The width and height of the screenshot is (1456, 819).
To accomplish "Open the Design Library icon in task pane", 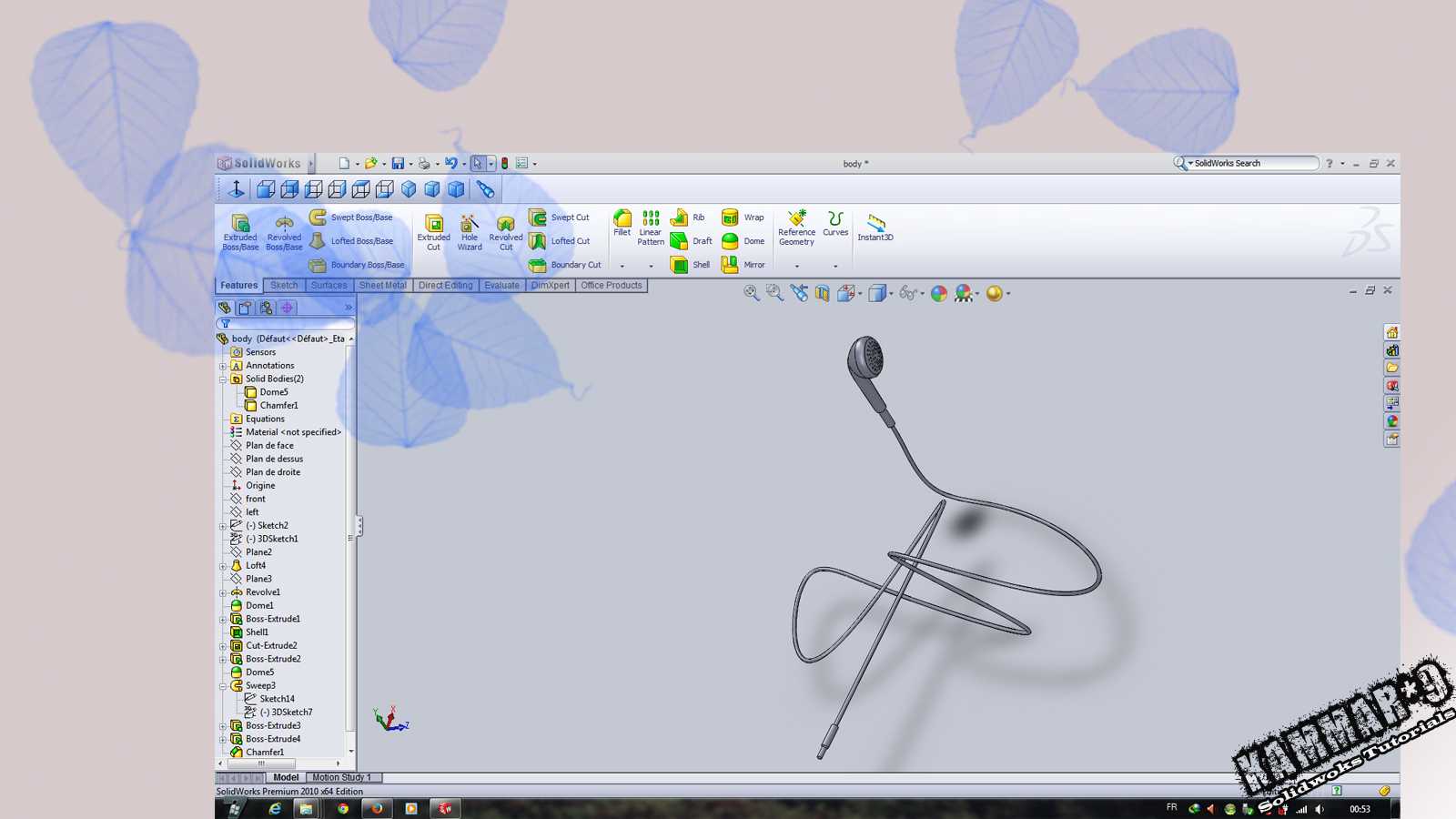I will [x=1391, y=350].
